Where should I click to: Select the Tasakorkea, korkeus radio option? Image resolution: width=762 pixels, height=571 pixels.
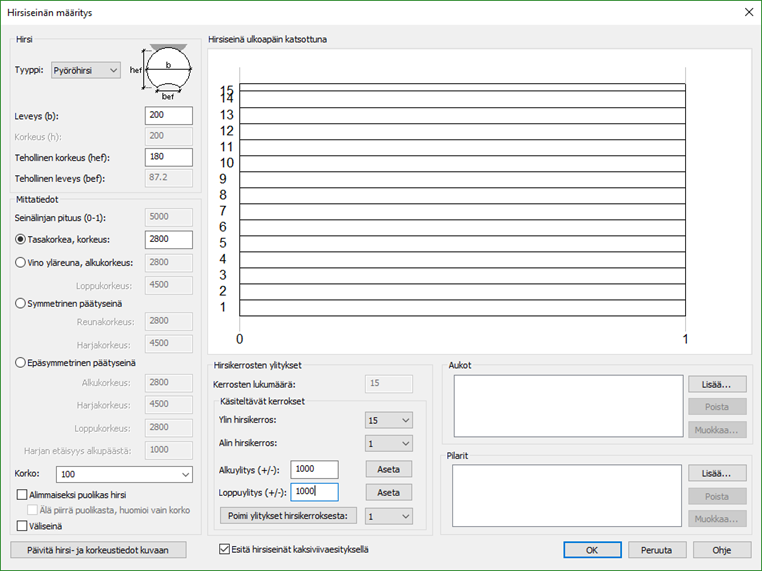21,239
